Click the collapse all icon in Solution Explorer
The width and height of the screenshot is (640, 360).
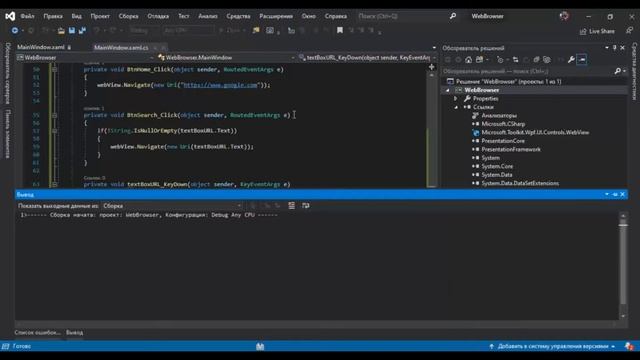pos(536,60)
